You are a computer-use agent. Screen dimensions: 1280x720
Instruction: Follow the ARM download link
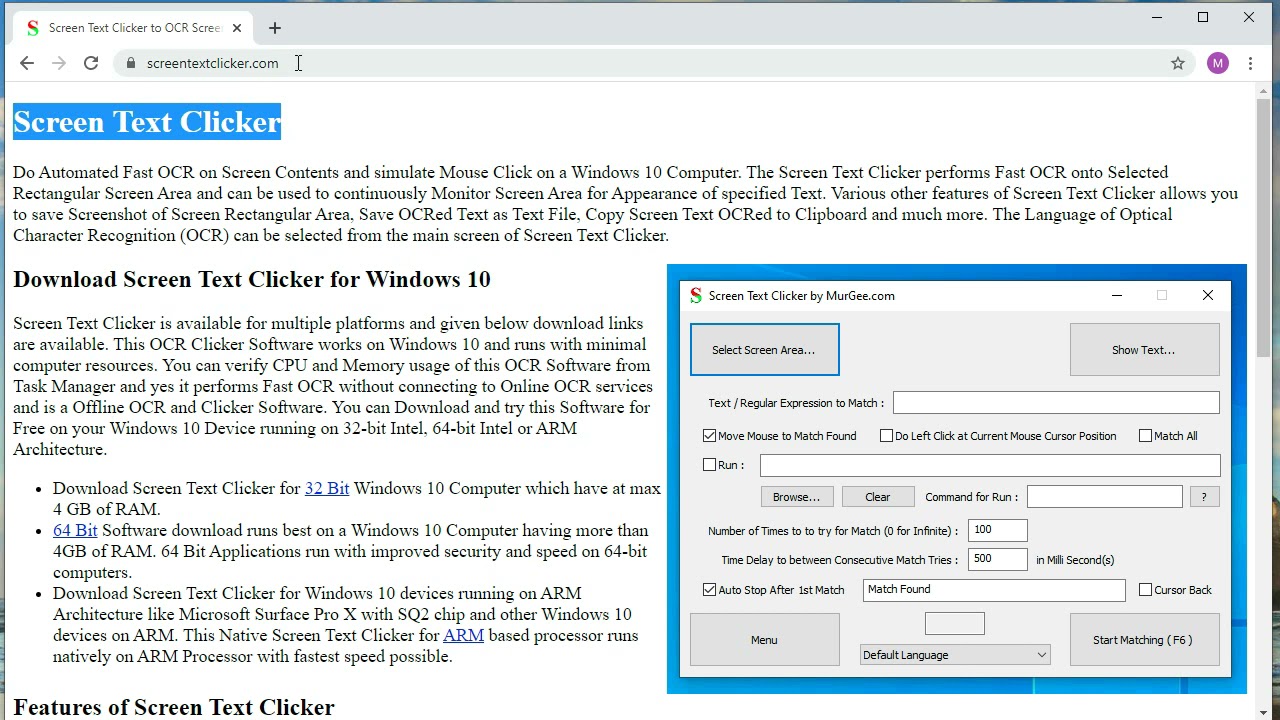[463, 635]
